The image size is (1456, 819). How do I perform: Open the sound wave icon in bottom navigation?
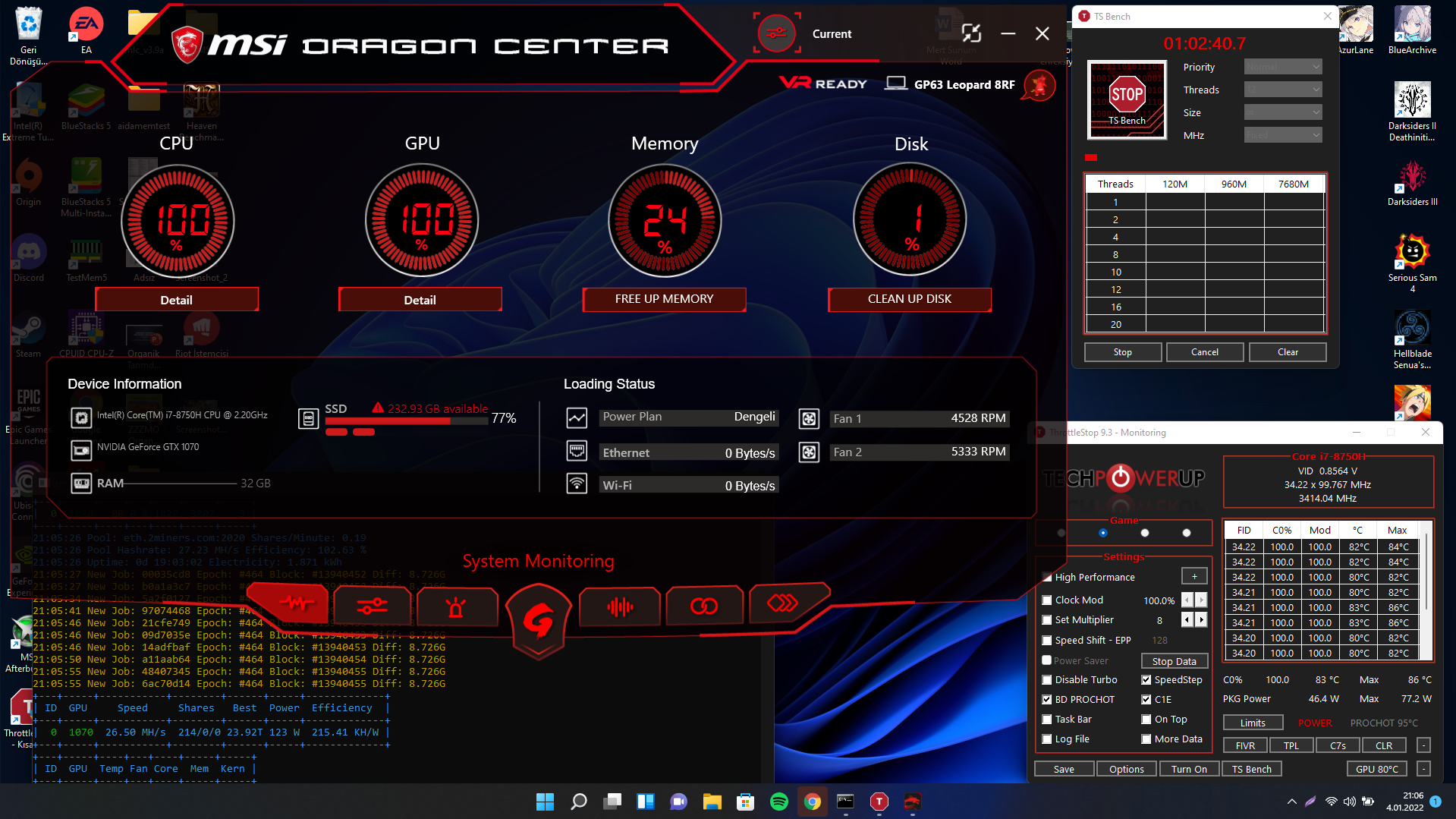pos(620,606)
